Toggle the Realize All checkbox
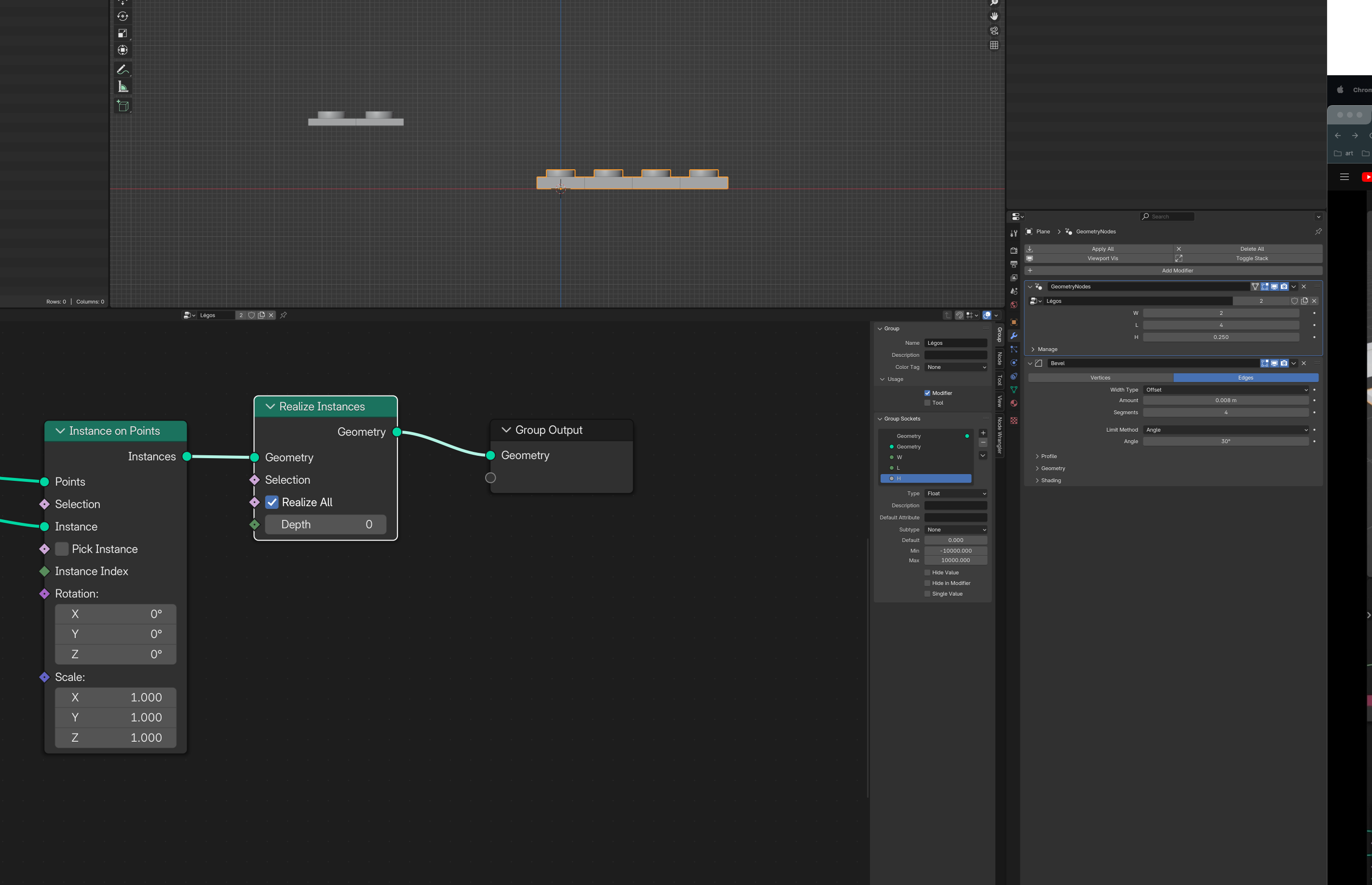1372x885 pixels. [x=272, y=502]
